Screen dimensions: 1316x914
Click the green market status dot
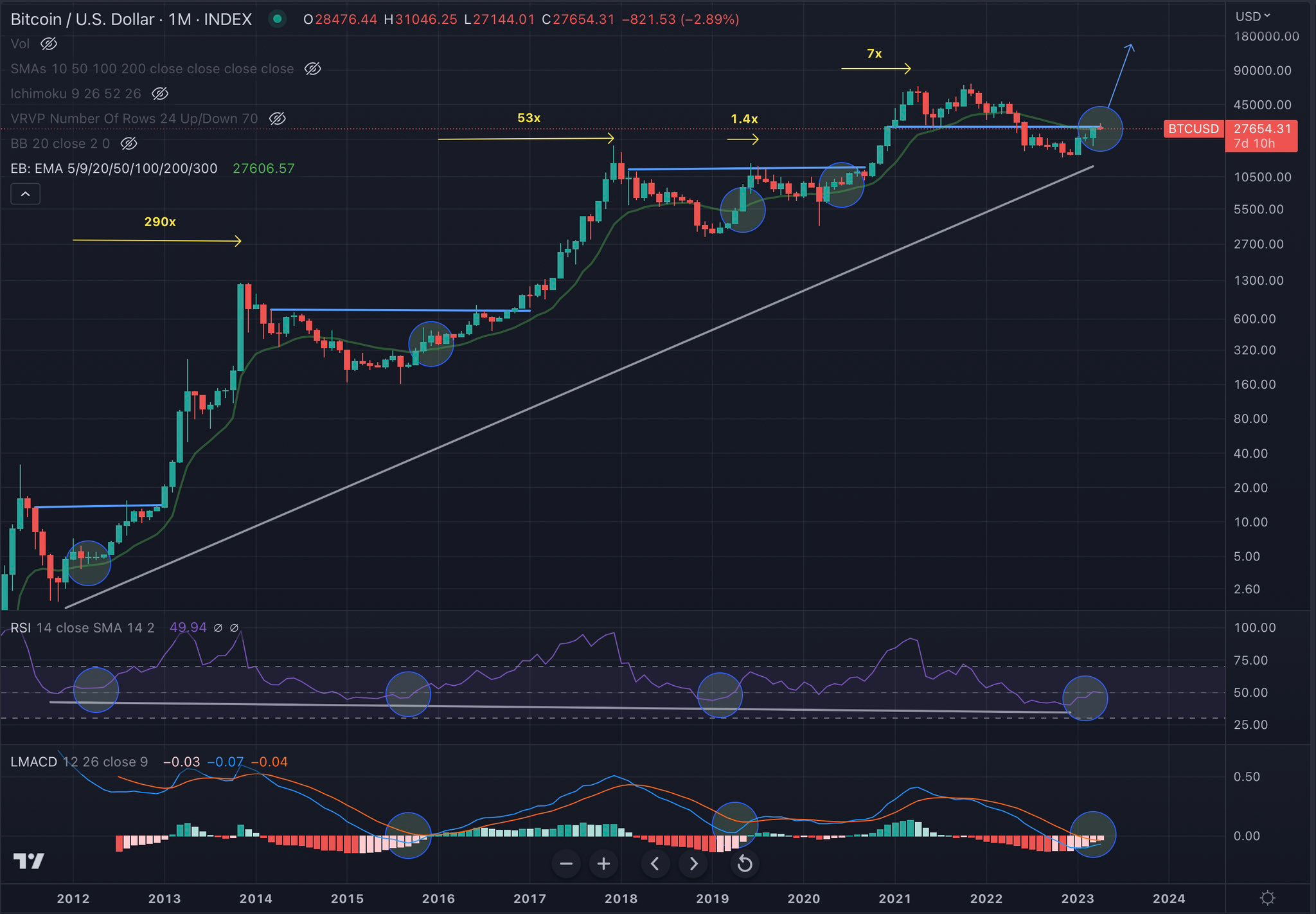[278, 19]
